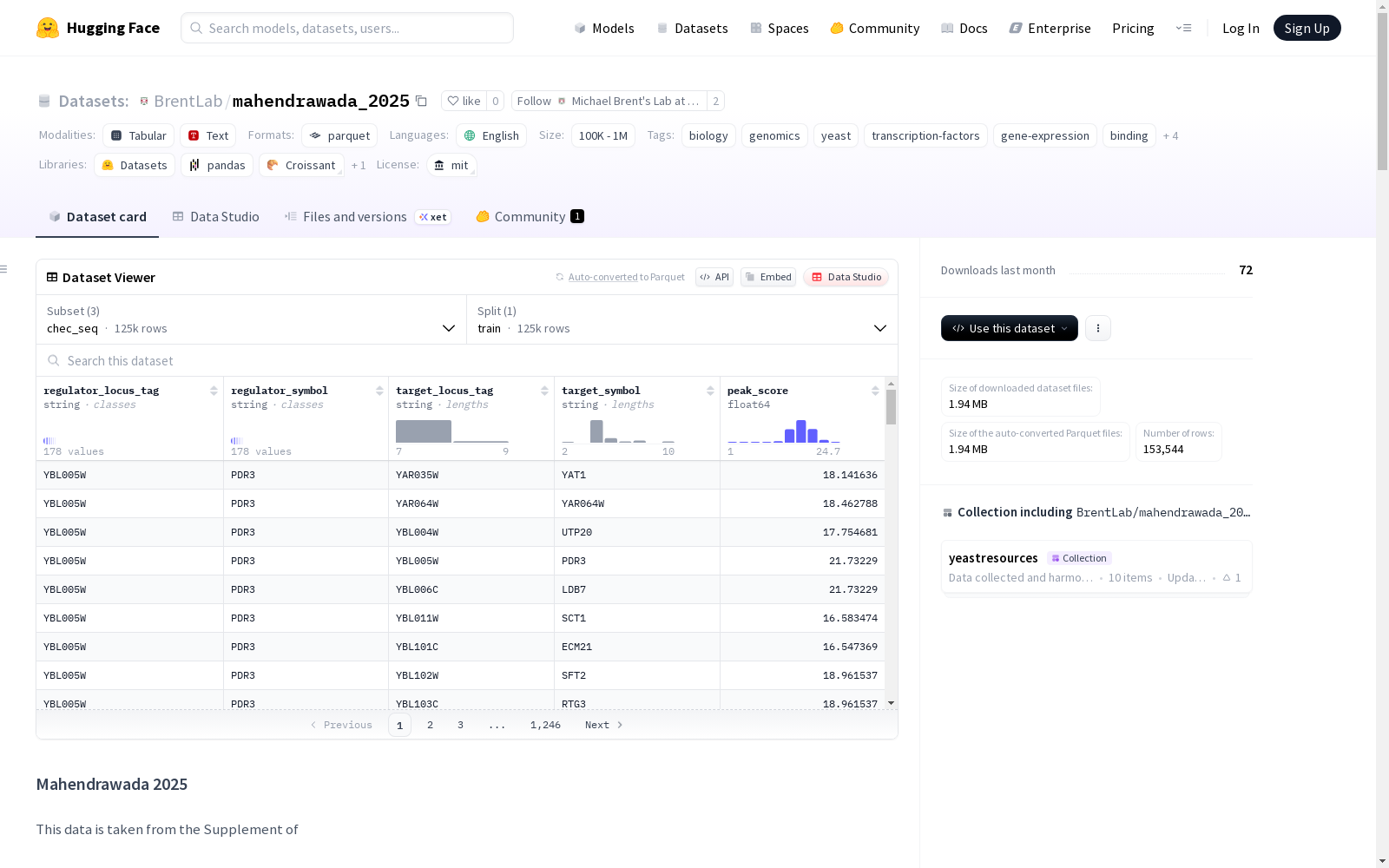The image size is (1389, 868).
Task: Expand the Subset chec_seq dropdown
Action: [x=252, y=319]
